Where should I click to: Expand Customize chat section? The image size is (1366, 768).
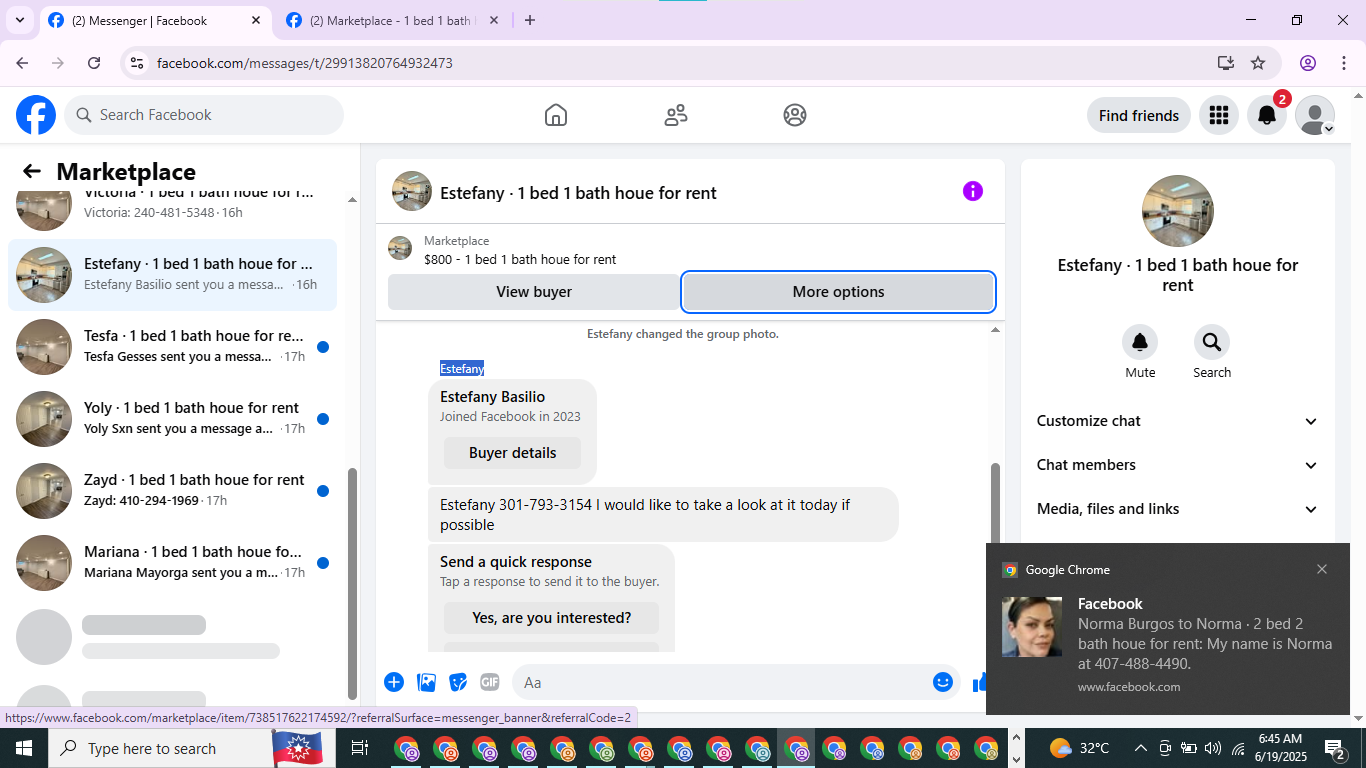[x=1178, y=421]
